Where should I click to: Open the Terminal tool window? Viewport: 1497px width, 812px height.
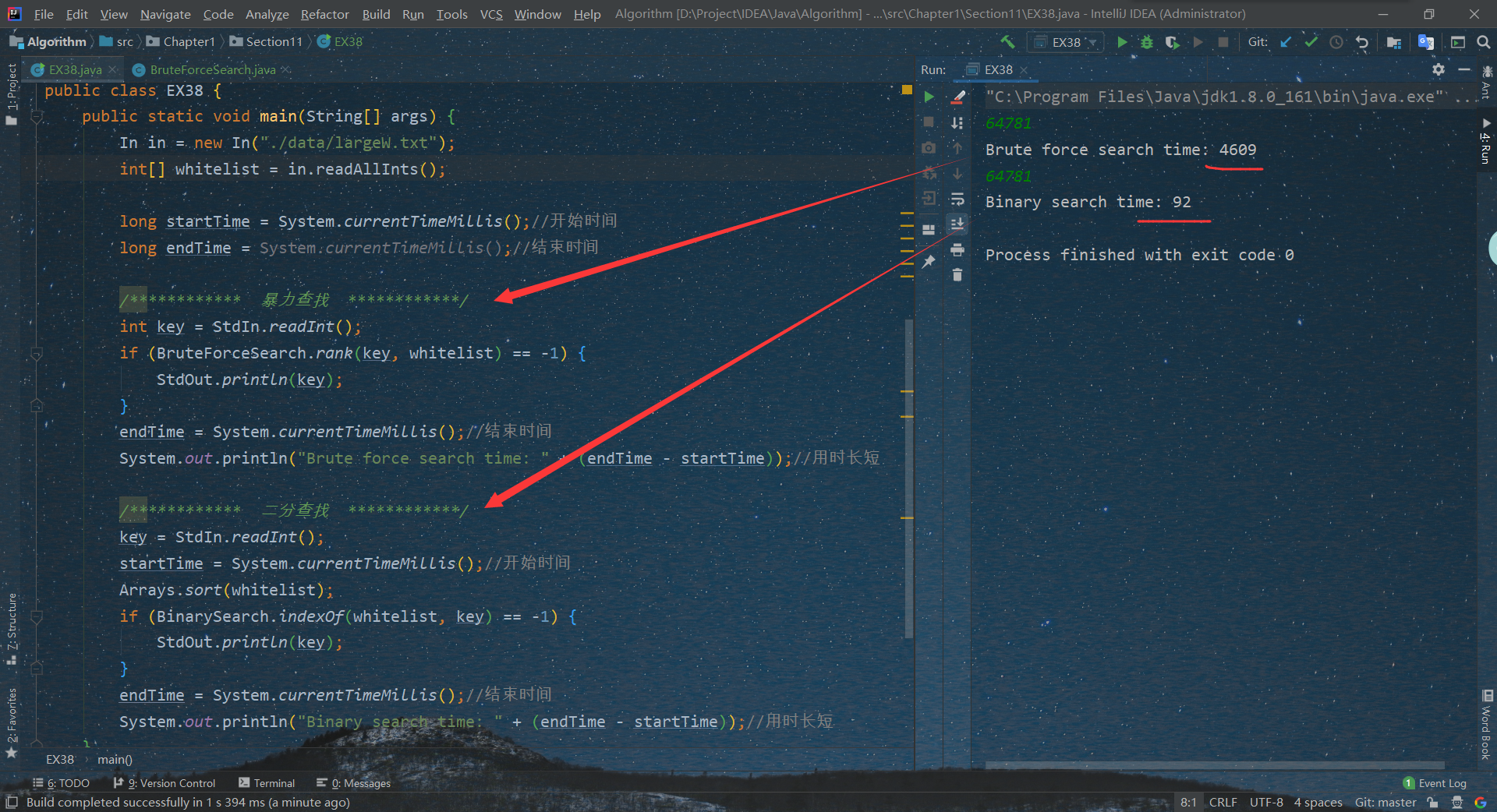267,783
